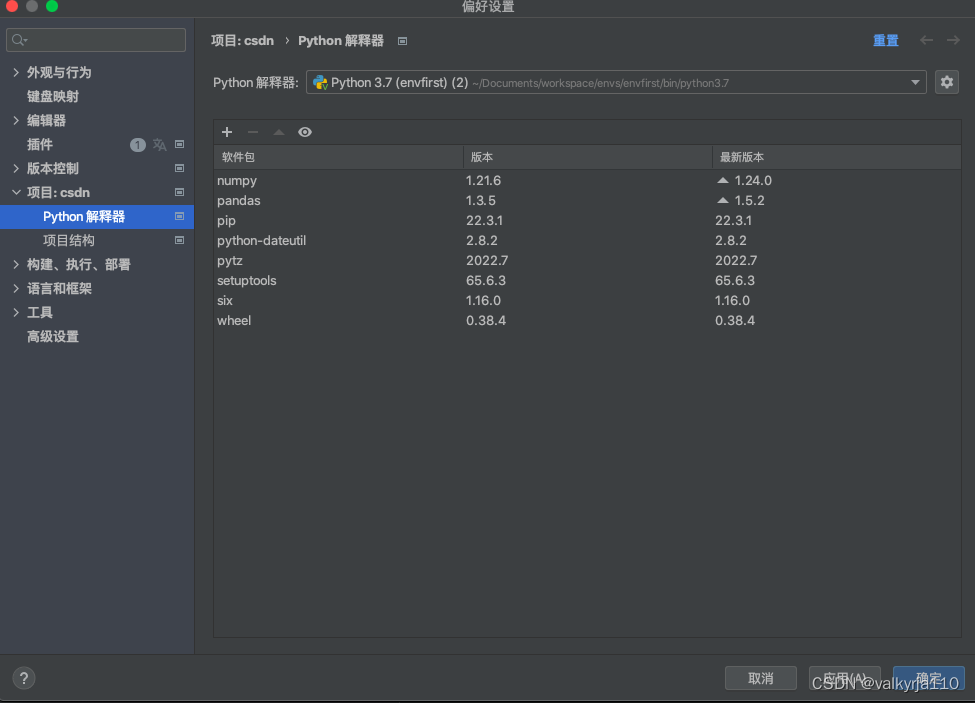Viewport: 975px width, 703px height.
Task: Go back with the left arrow
Action: coord(926,40)
